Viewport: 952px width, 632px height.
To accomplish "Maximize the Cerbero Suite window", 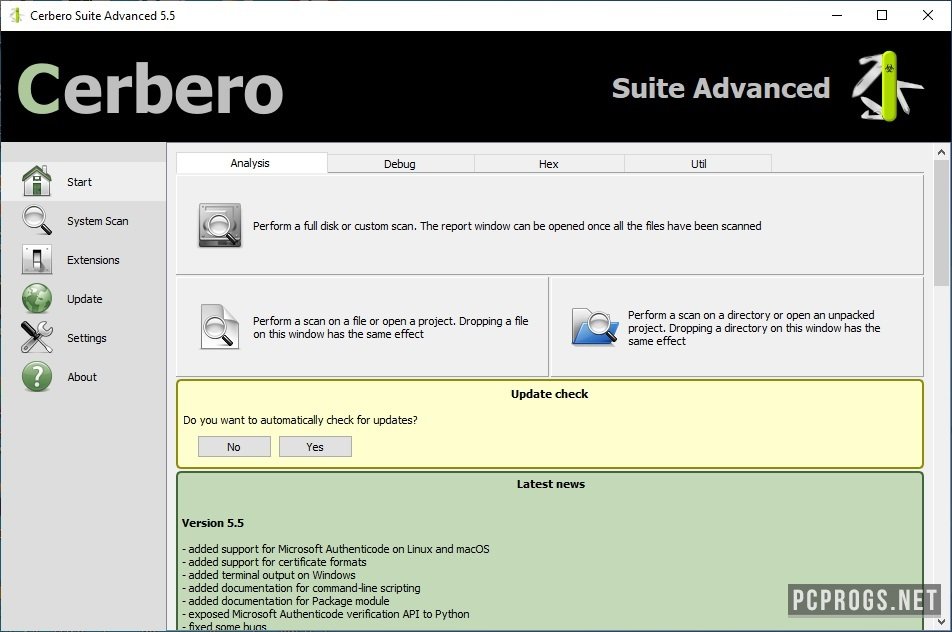I will point(882,15).
